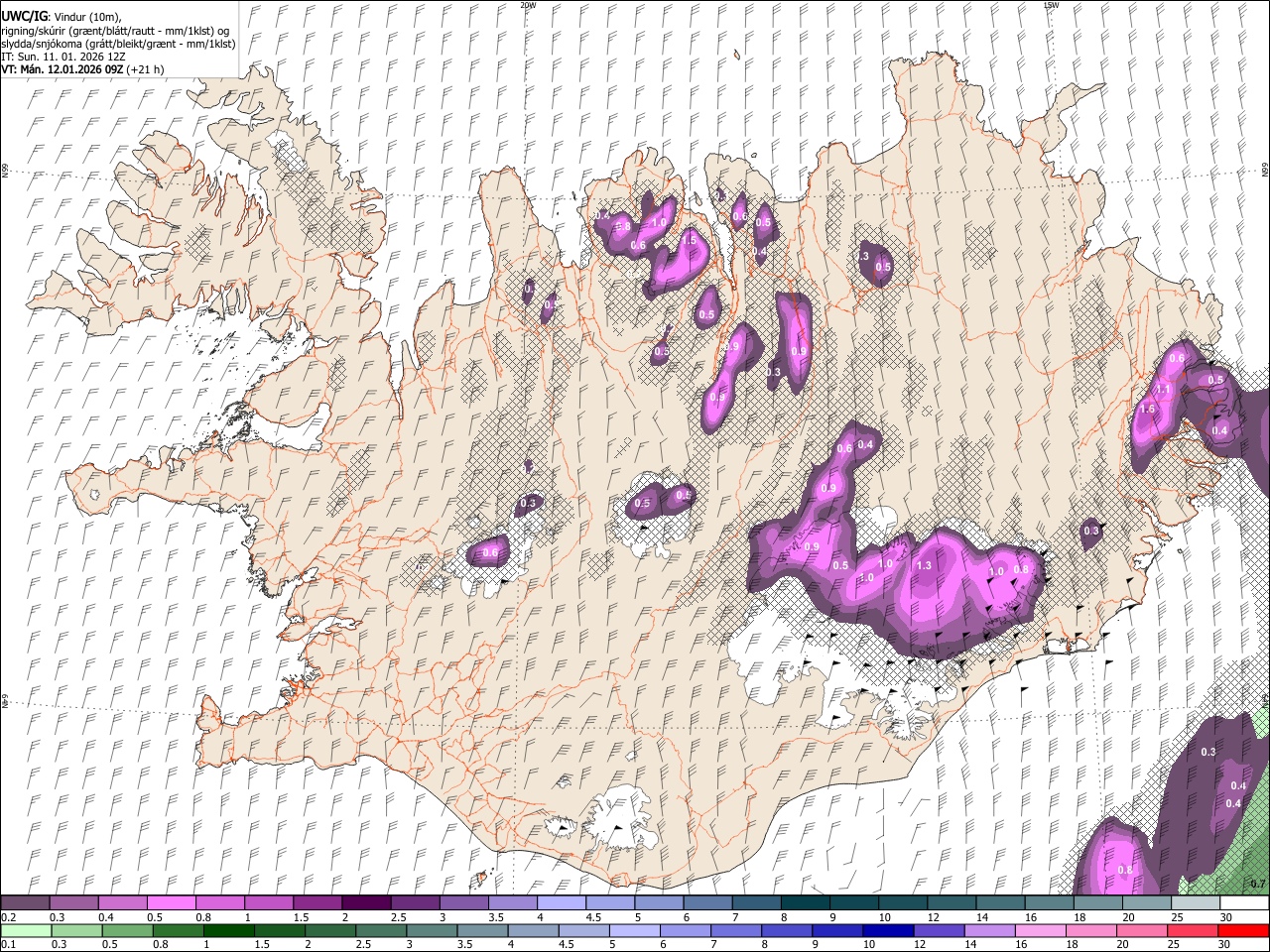This screenshot has height=952, width=1270.
Task: Click the 'VT: Mán. 12.01.2026 09Z (+21 h)' line
Action: 82,69
